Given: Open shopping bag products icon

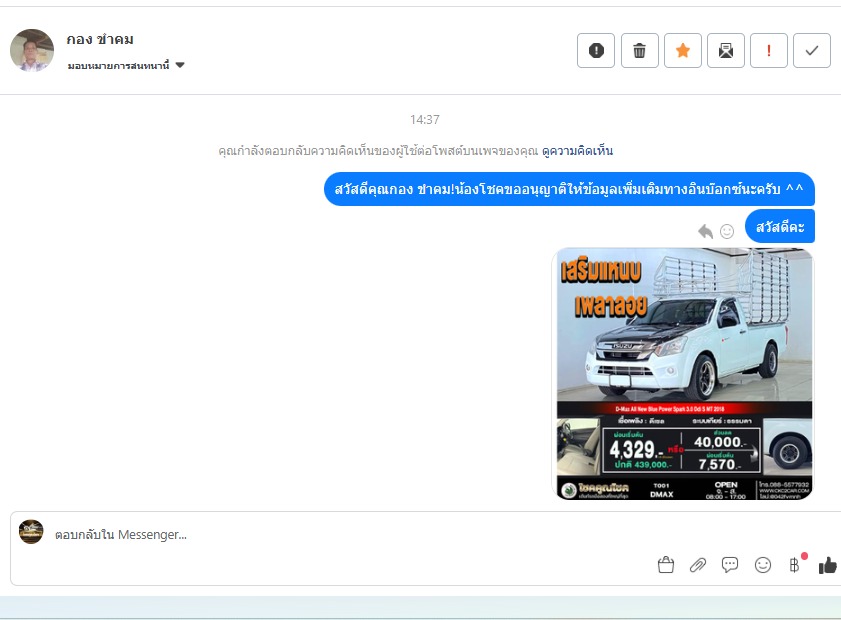Looking at the screenshot, I should tap(666, 565).
